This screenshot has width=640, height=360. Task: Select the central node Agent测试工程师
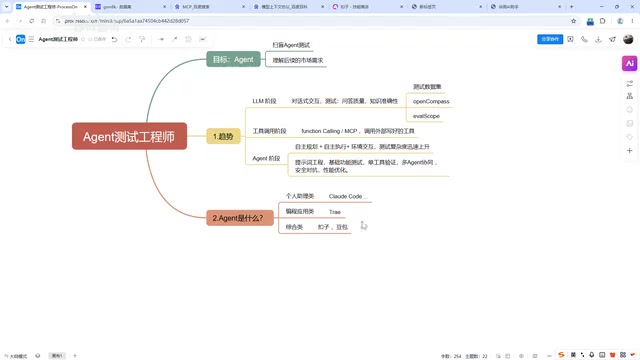click(129, 136)
